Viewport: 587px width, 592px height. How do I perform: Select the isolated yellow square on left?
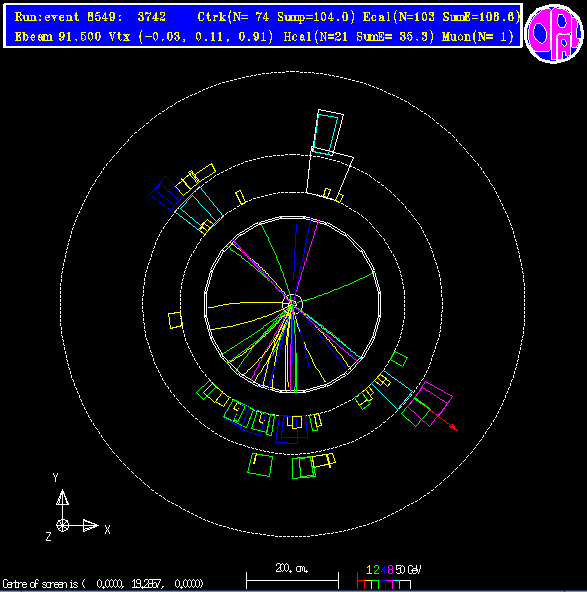[x=175, y=320]
